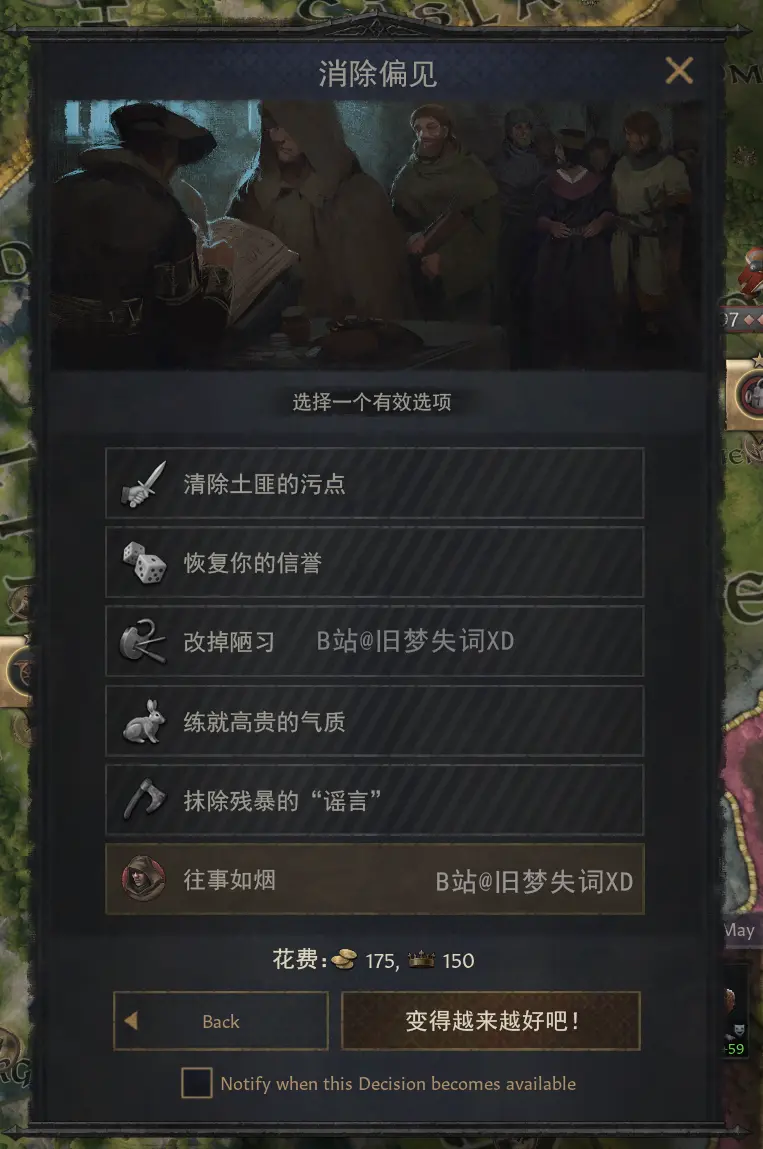
Task: Click the gold coins cost icon
Action: coord(344,959)
